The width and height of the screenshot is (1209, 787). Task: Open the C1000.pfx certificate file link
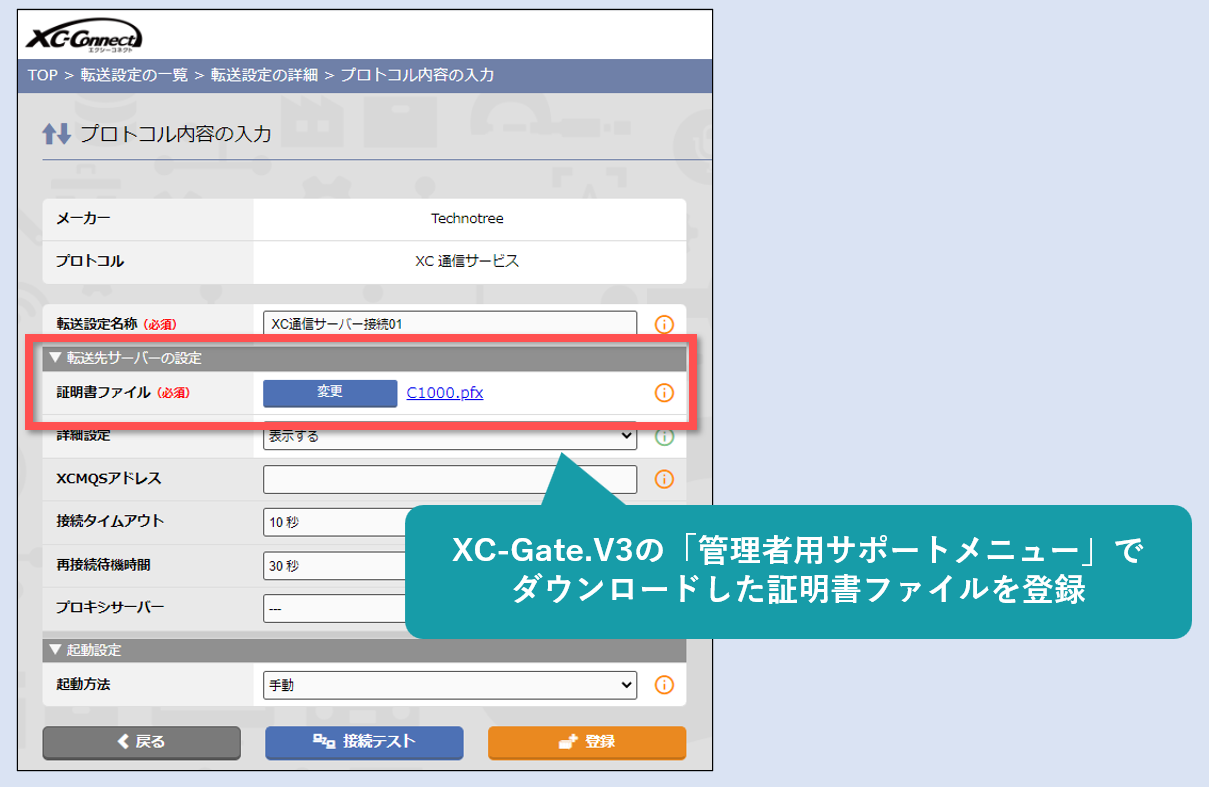[x=445, y=393]
